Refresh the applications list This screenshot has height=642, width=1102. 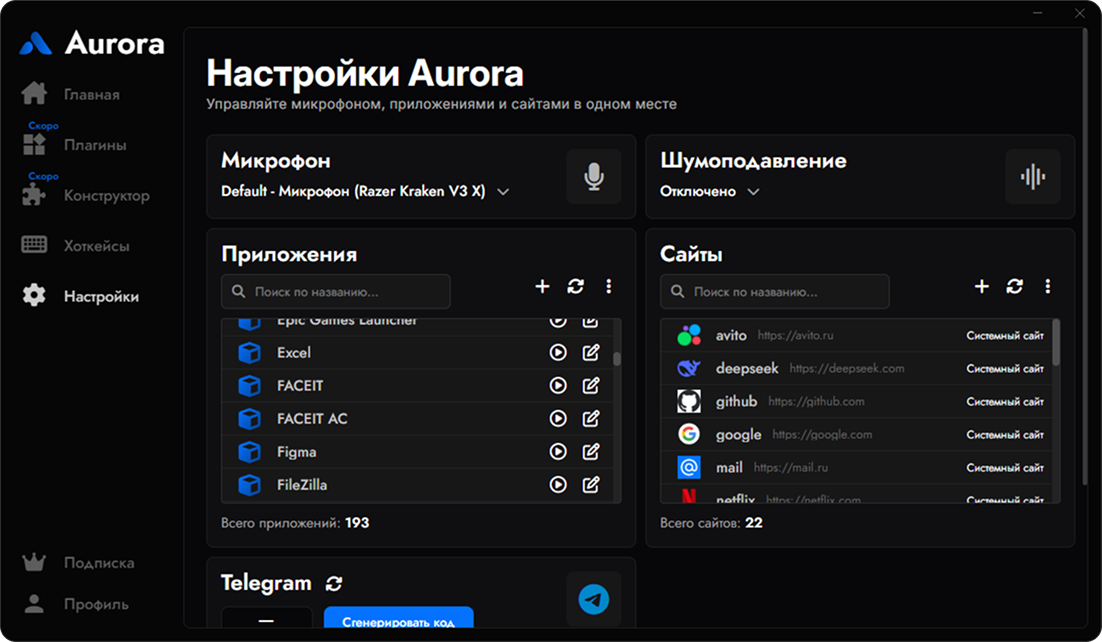[575, 287]
